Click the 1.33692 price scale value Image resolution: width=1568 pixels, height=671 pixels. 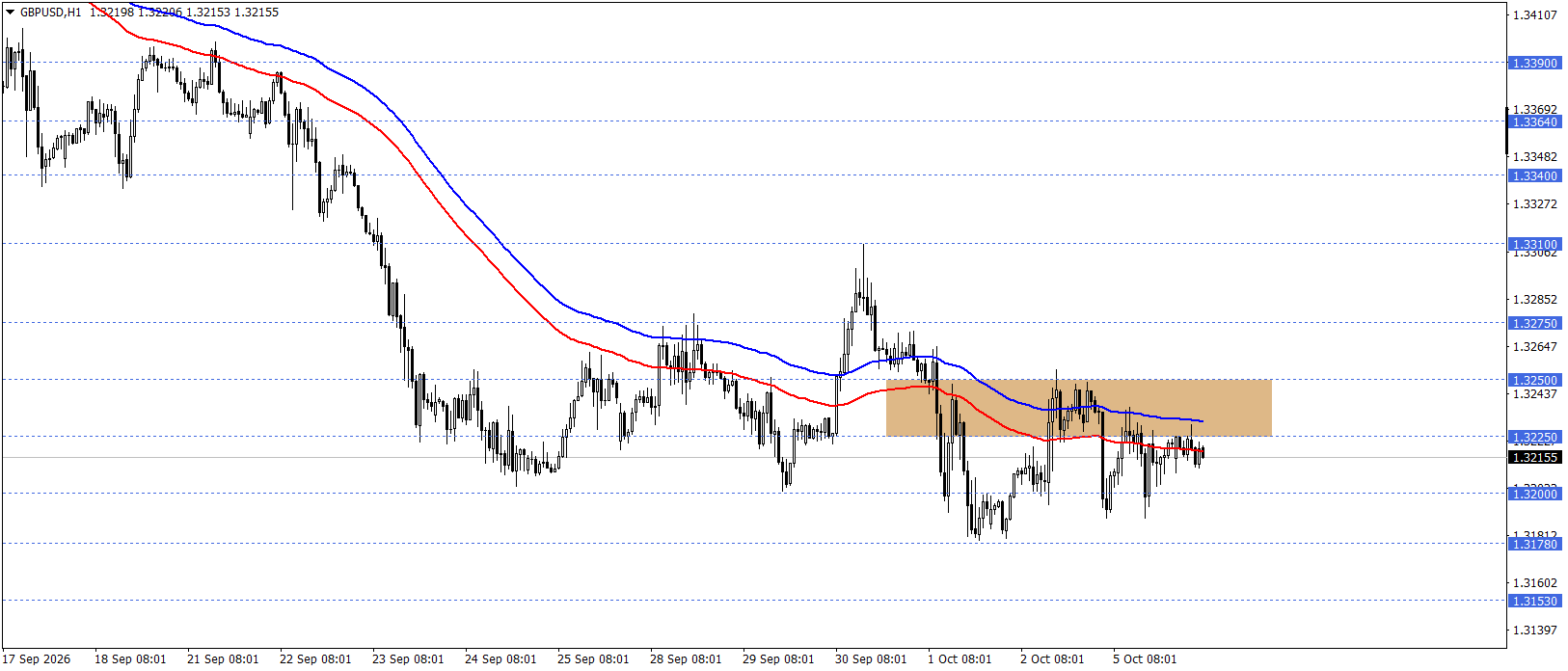point(1535,109)
